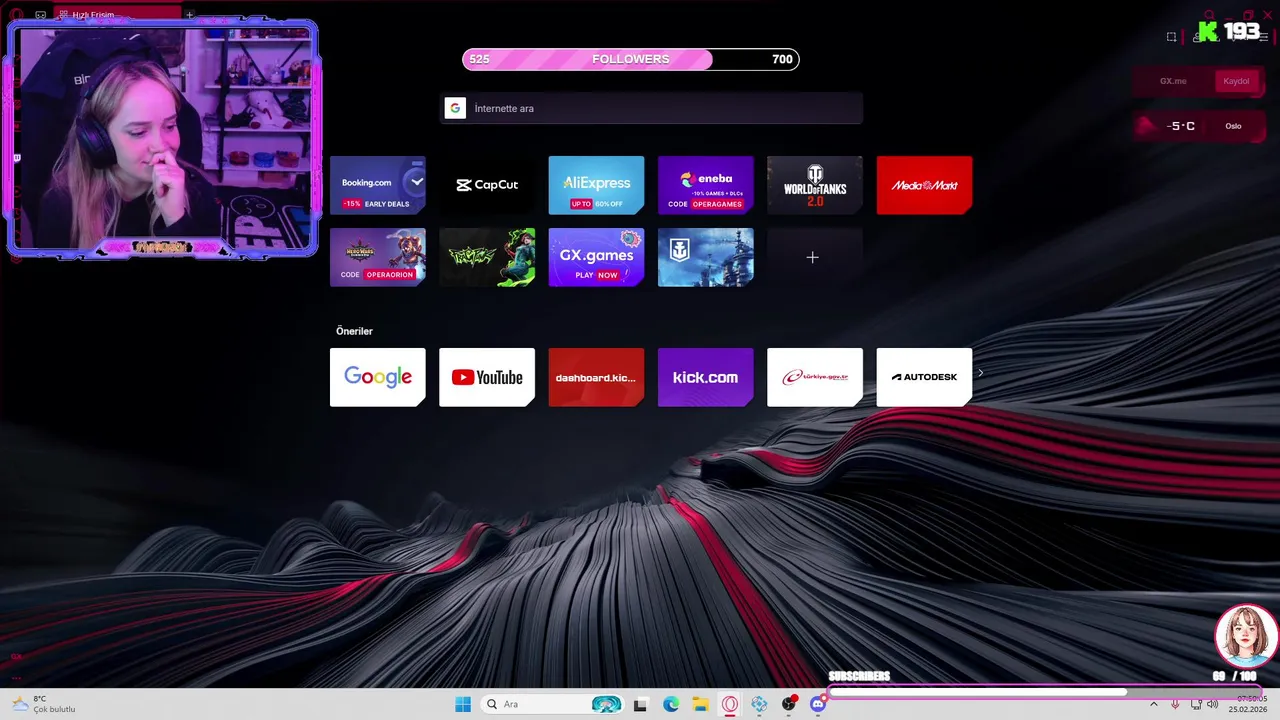
Task: Open the taskbar weather widget
Action: (43, 704)
